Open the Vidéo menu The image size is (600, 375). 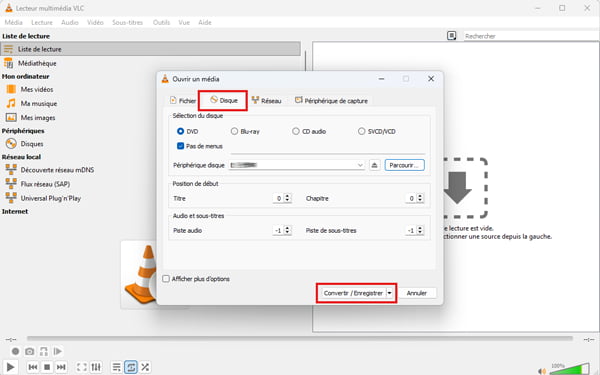coord(95,23)
